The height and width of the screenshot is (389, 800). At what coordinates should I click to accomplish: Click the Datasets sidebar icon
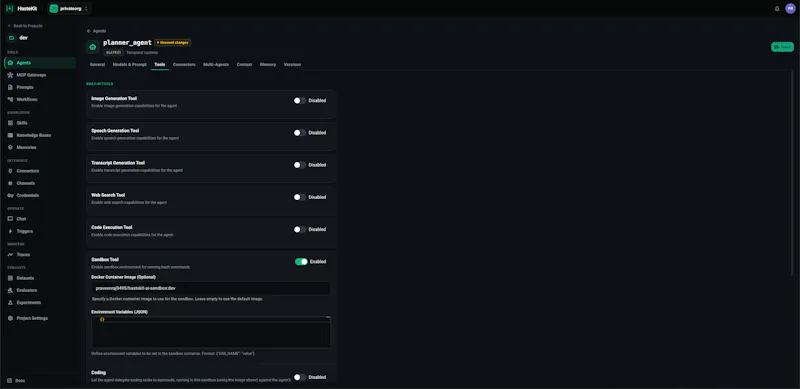point(11,278)
